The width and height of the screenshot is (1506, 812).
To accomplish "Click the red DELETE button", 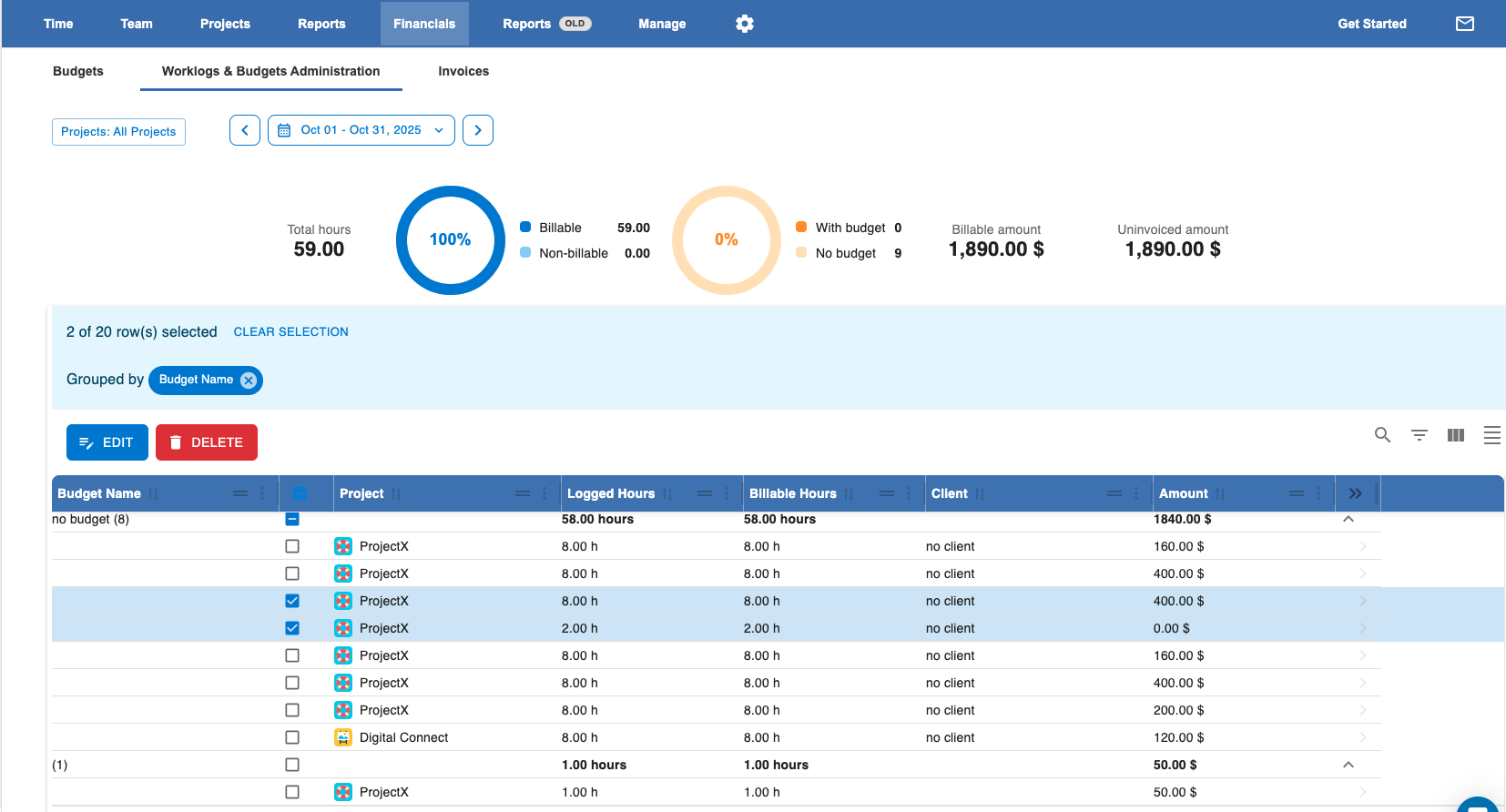I will click(x=207, y=442).
